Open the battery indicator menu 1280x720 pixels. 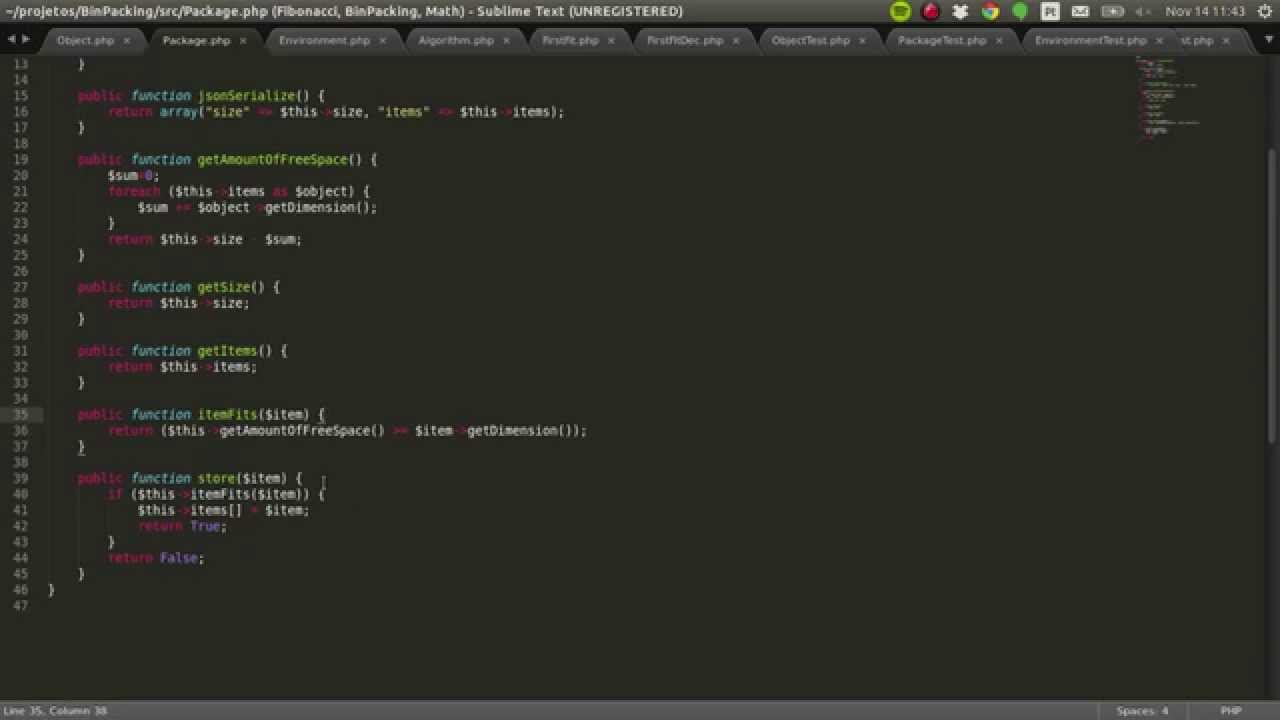1113,12
